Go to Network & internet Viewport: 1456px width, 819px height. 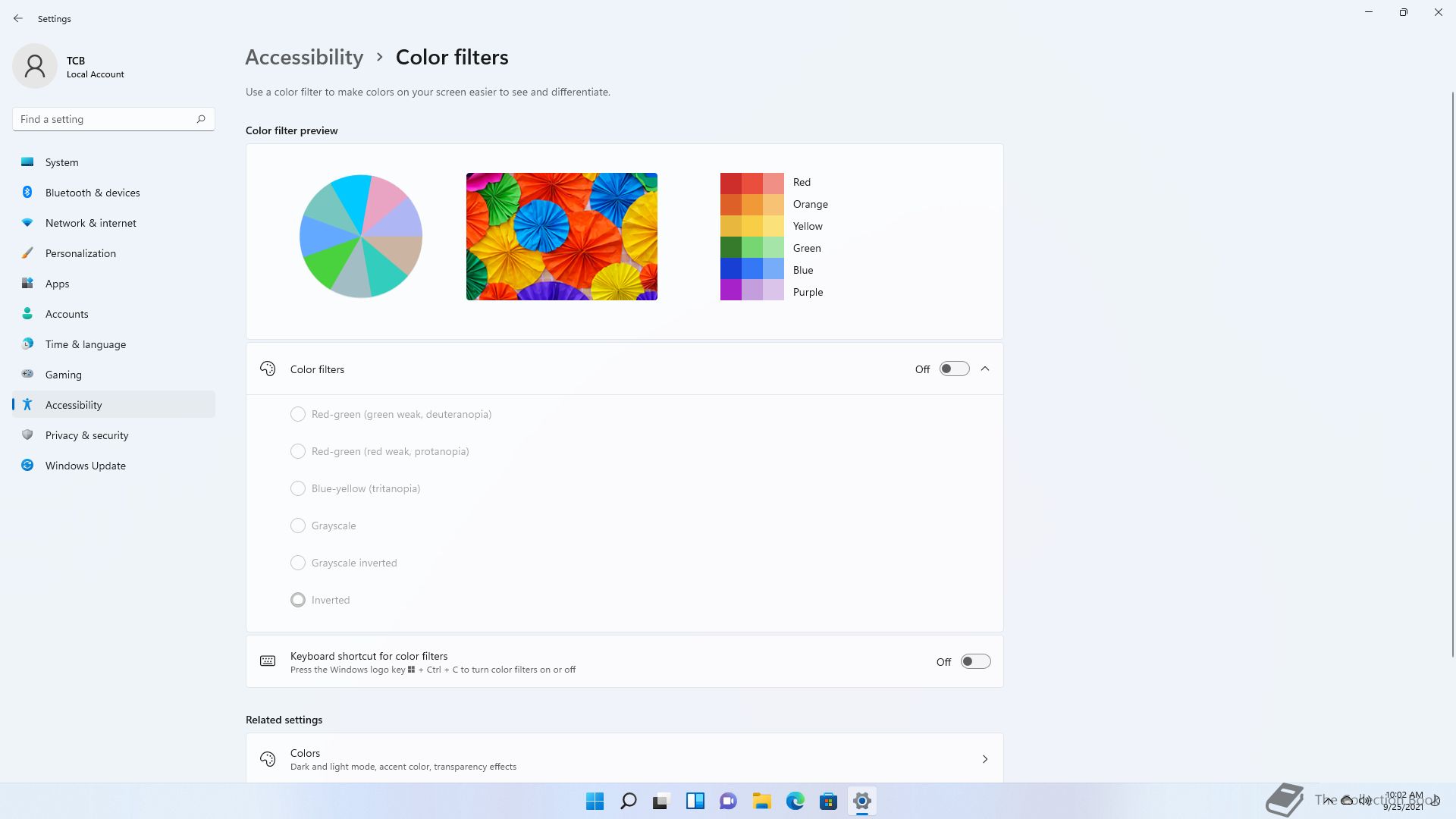pos(114,222)
